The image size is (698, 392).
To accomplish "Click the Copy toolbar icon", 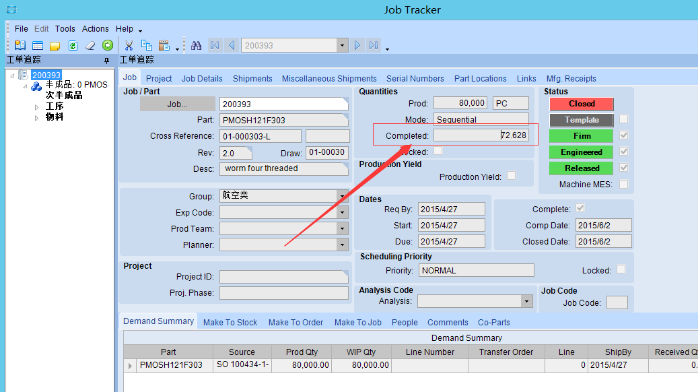I will (x=146, y=45).
